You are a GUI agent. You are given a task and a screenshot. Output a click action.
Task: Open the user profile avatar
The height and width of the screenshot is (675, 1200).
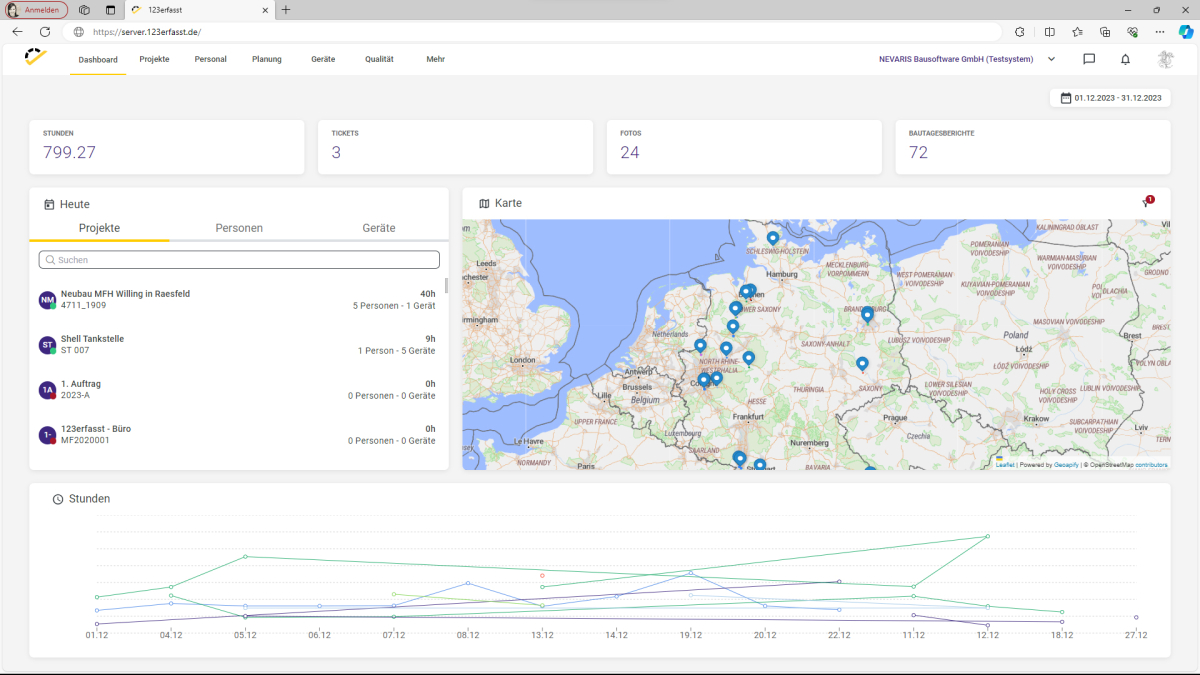pyautogui.click(x=1165, y=59)
